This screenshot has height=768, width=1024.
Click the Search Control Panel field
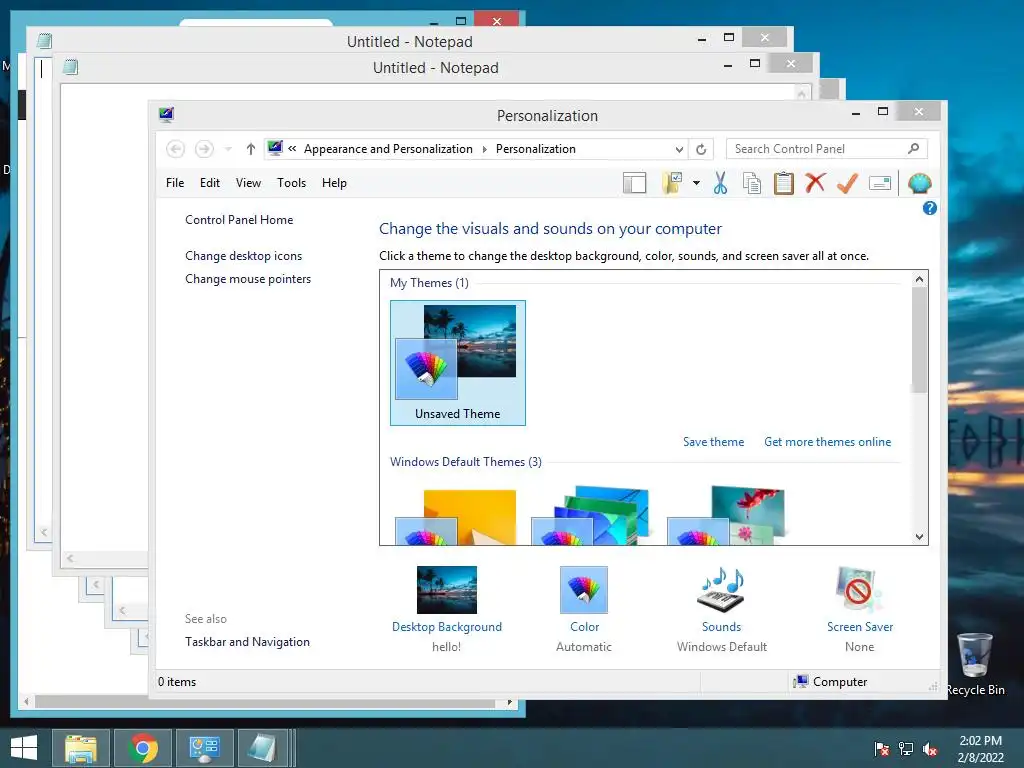pos(826,149)
